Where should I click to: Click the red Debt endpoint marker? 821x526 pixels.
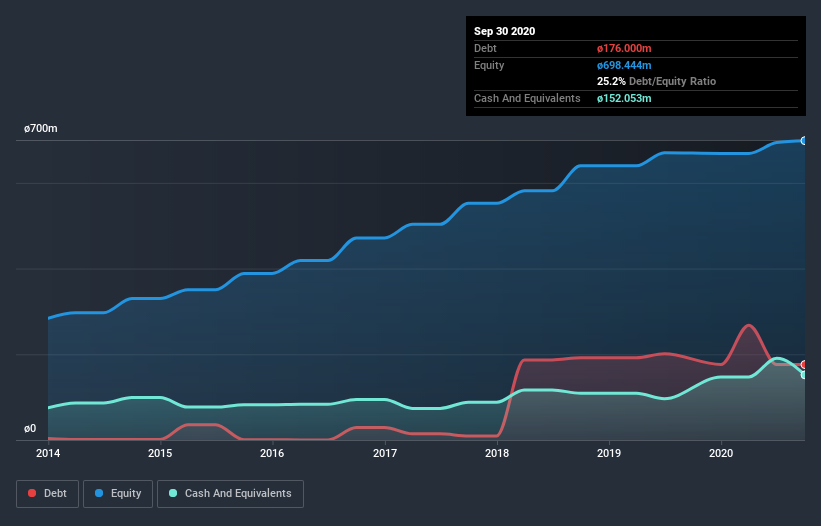point(804,364)
